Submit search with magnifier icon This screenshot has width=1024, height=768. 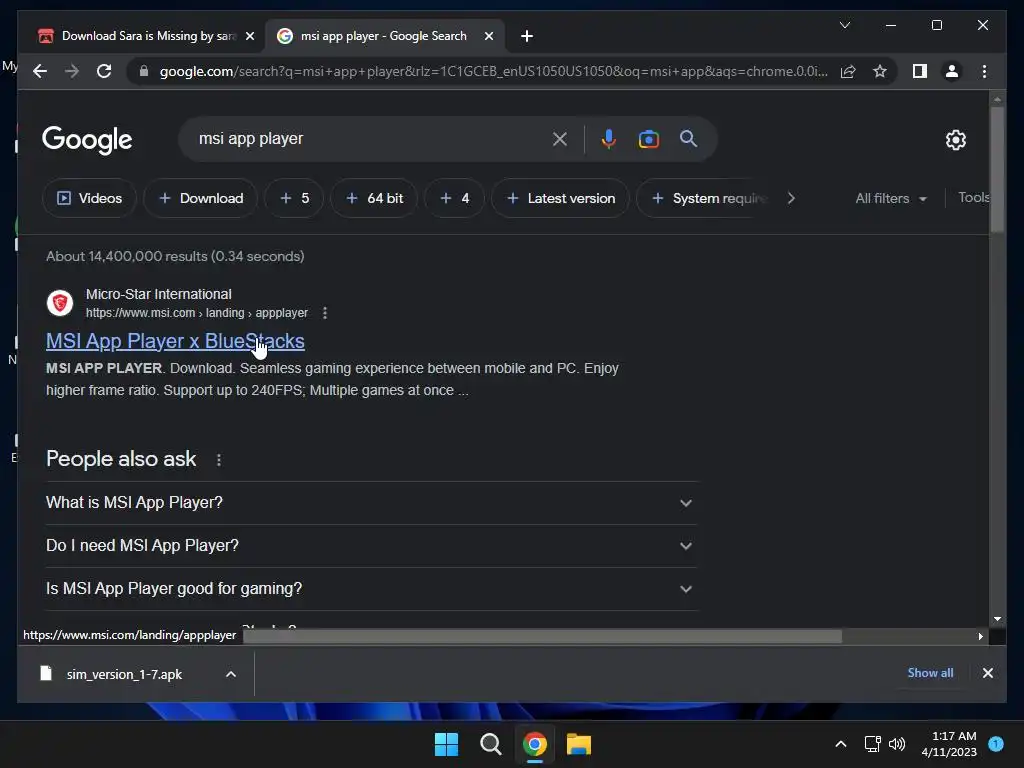pyautogui.click(x=688, y=138)
